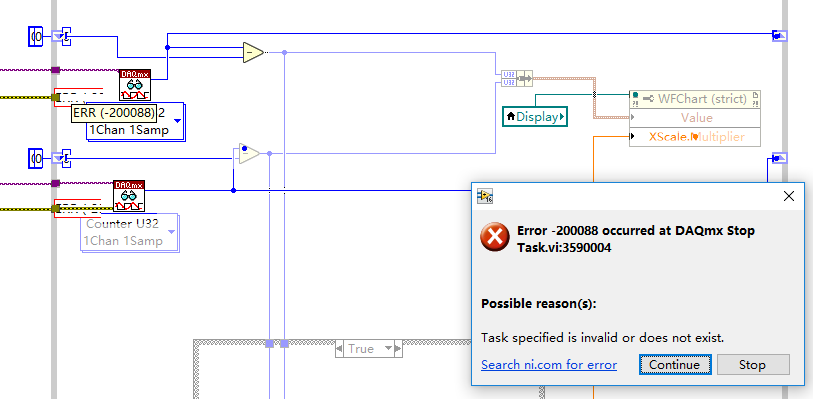
Task: Select the Value property row
Action: point(695,118)
